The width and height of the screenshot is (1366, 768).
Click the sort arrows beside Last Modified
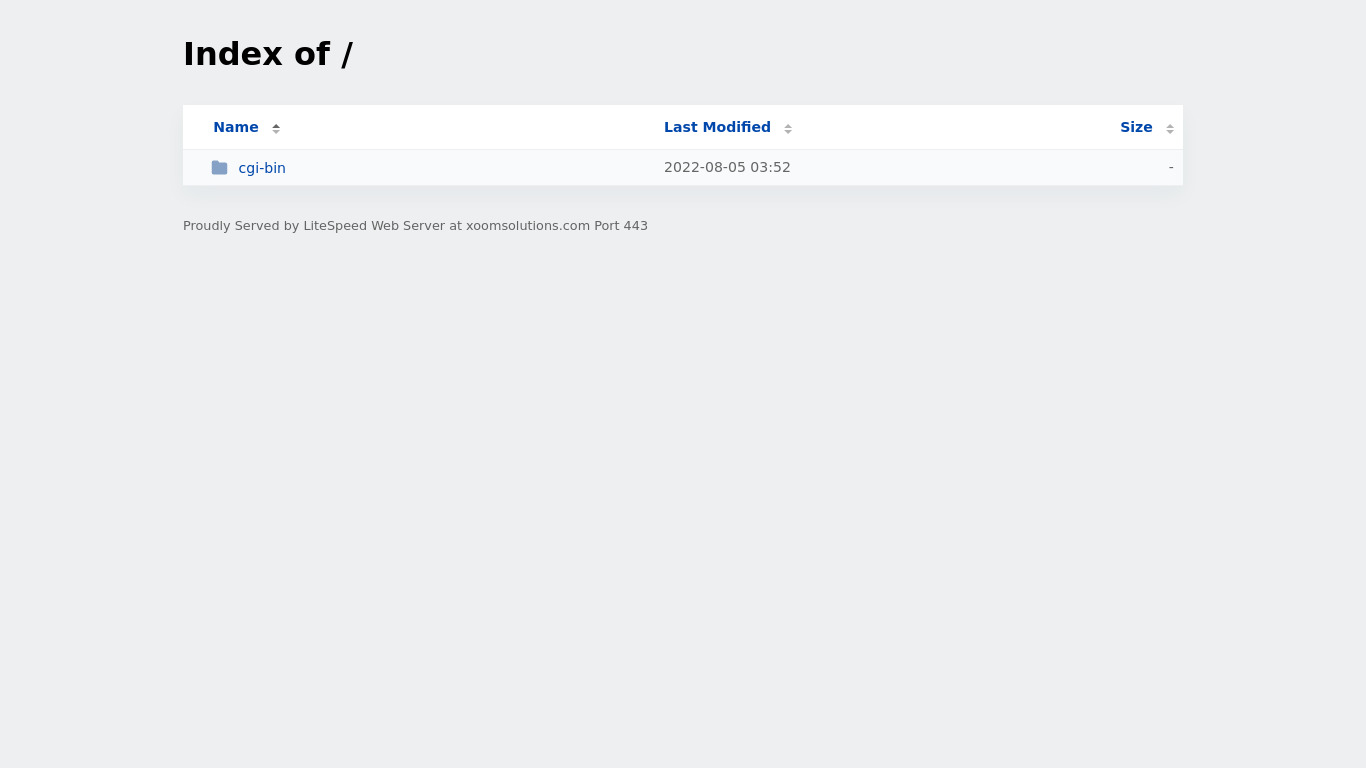pyautogui.click(x=788, y=128)
